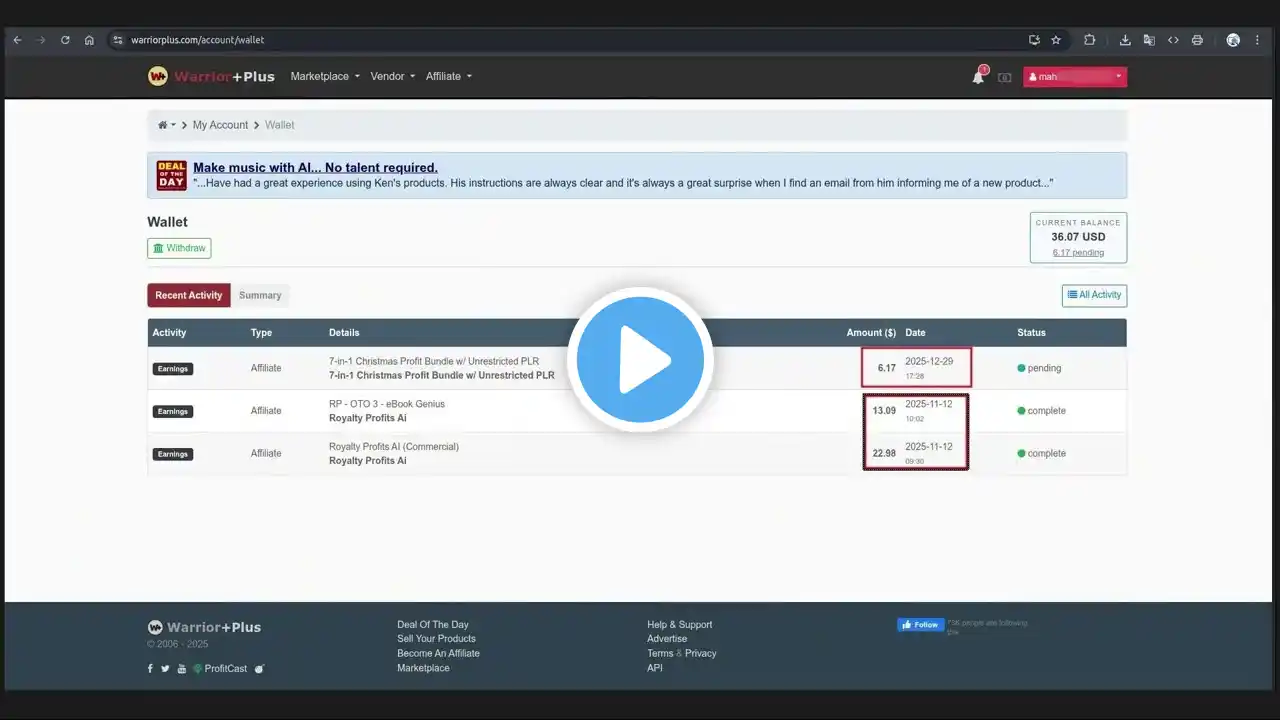The width and height of the screenshot is (1280, 720).
Task: Open the browser home page icon
Action: [89, 40]
